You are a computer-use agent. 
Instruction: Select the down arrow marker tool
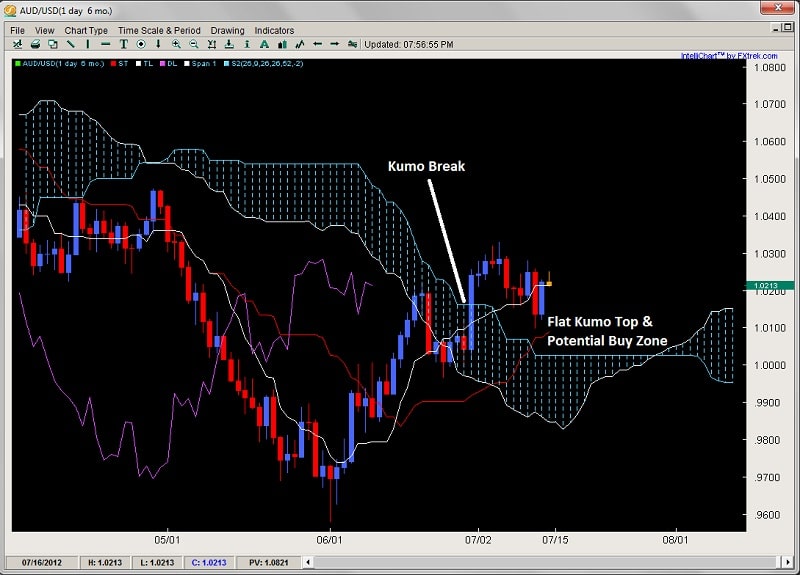(158, 44)
